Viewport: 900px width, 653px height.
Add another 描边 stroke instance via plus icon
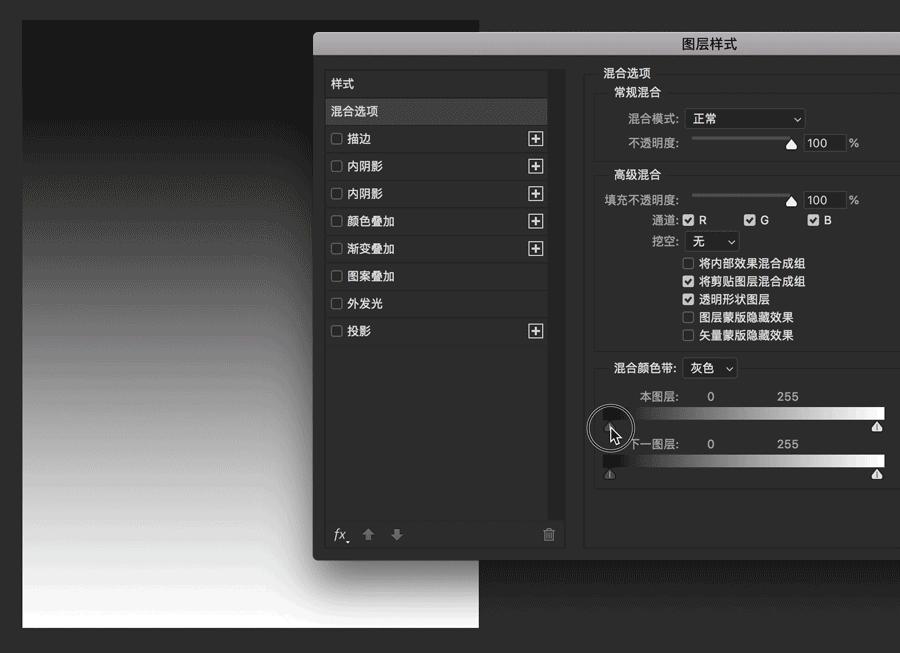[536, 139]
